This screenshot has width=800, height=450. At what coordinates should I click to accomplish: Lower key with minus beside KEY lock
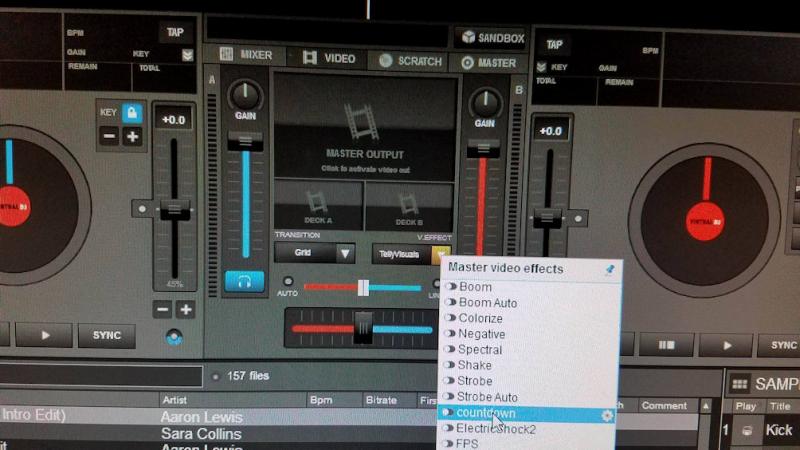tap(109, 136)
